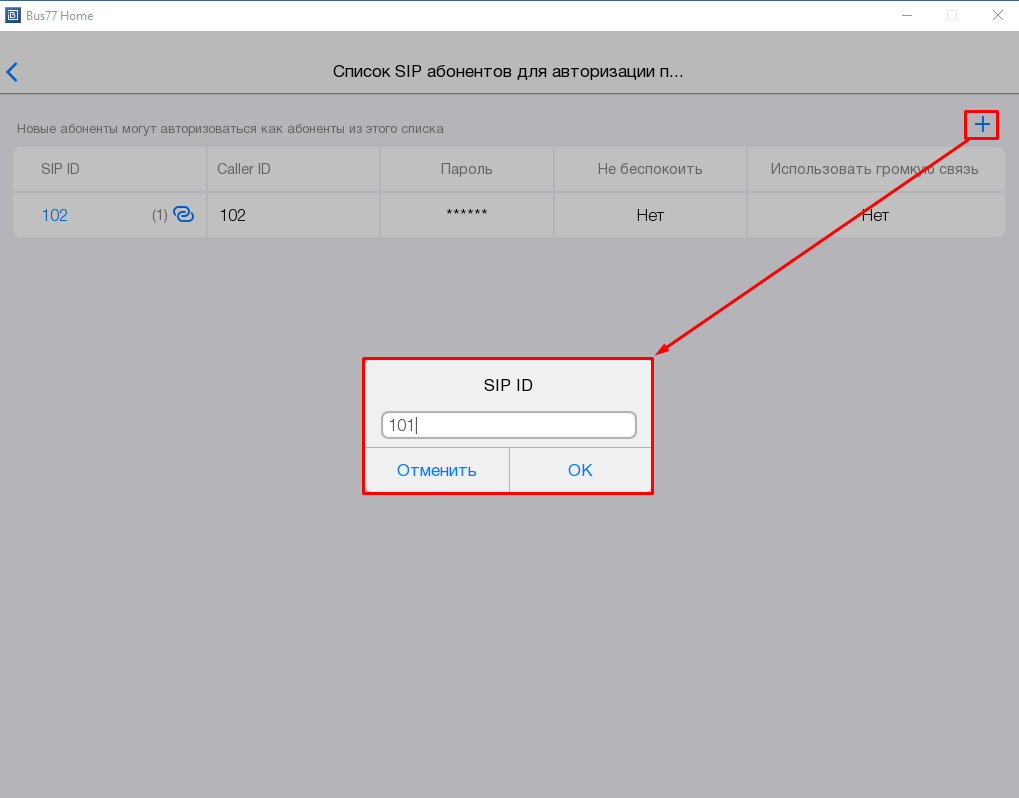1019x798 pixels.
Task: Click the Использовать громкую связь column header
Action: tap(874, 169)
